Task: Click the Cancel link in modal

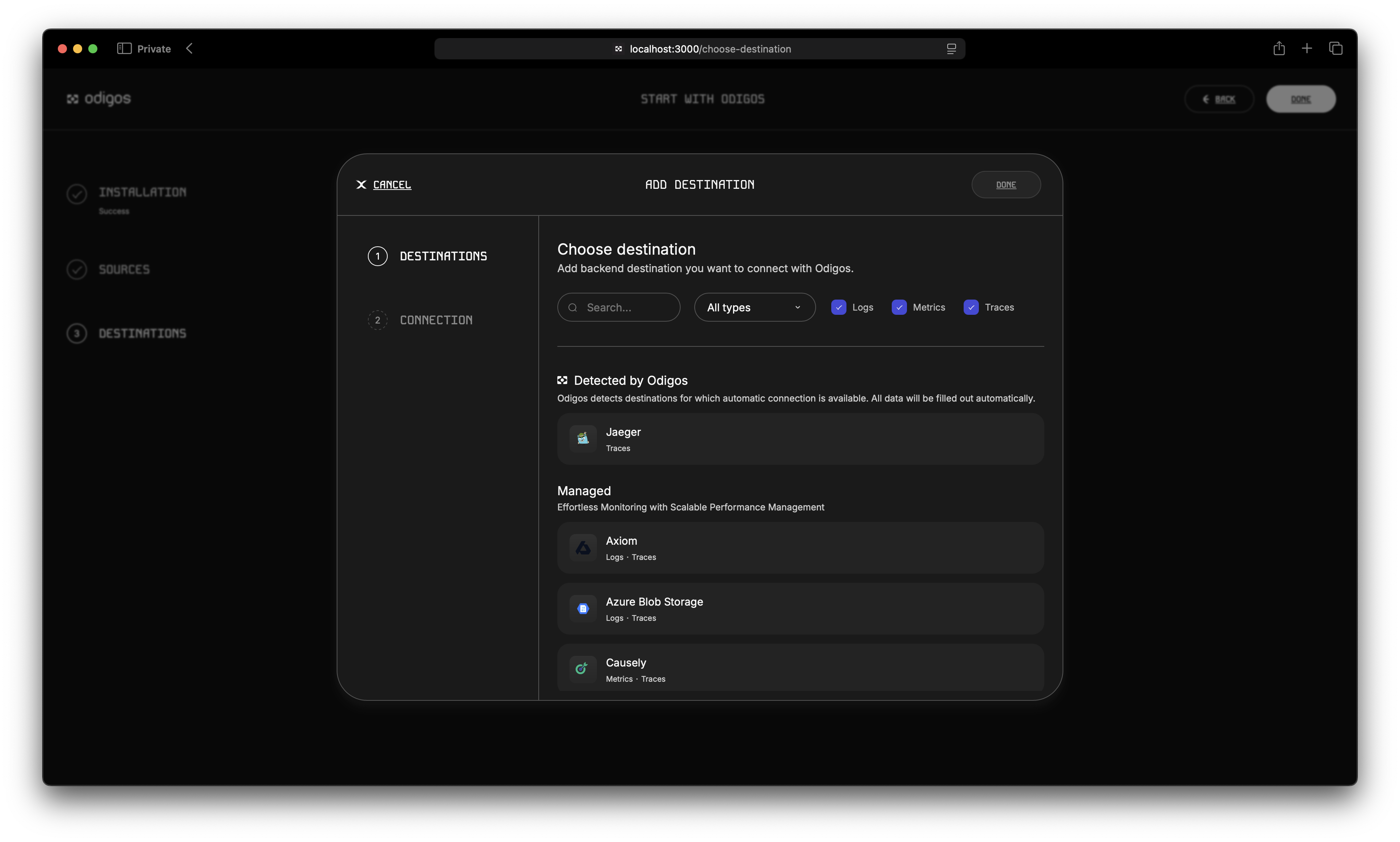Action: pos(392,184)
